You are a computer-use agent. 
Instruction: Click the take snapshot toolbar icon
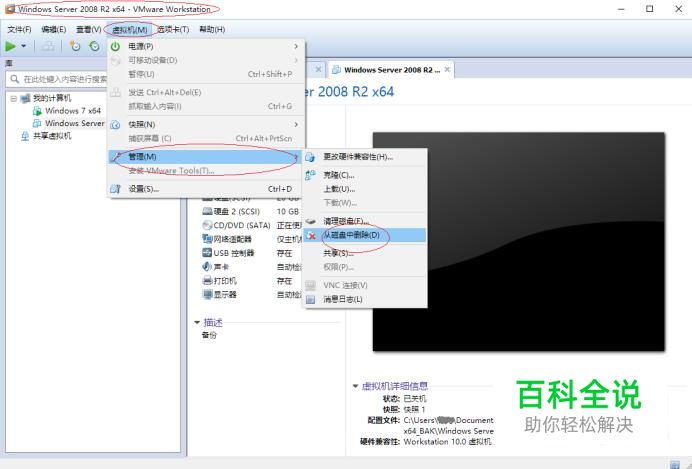(x=75, y=46)
